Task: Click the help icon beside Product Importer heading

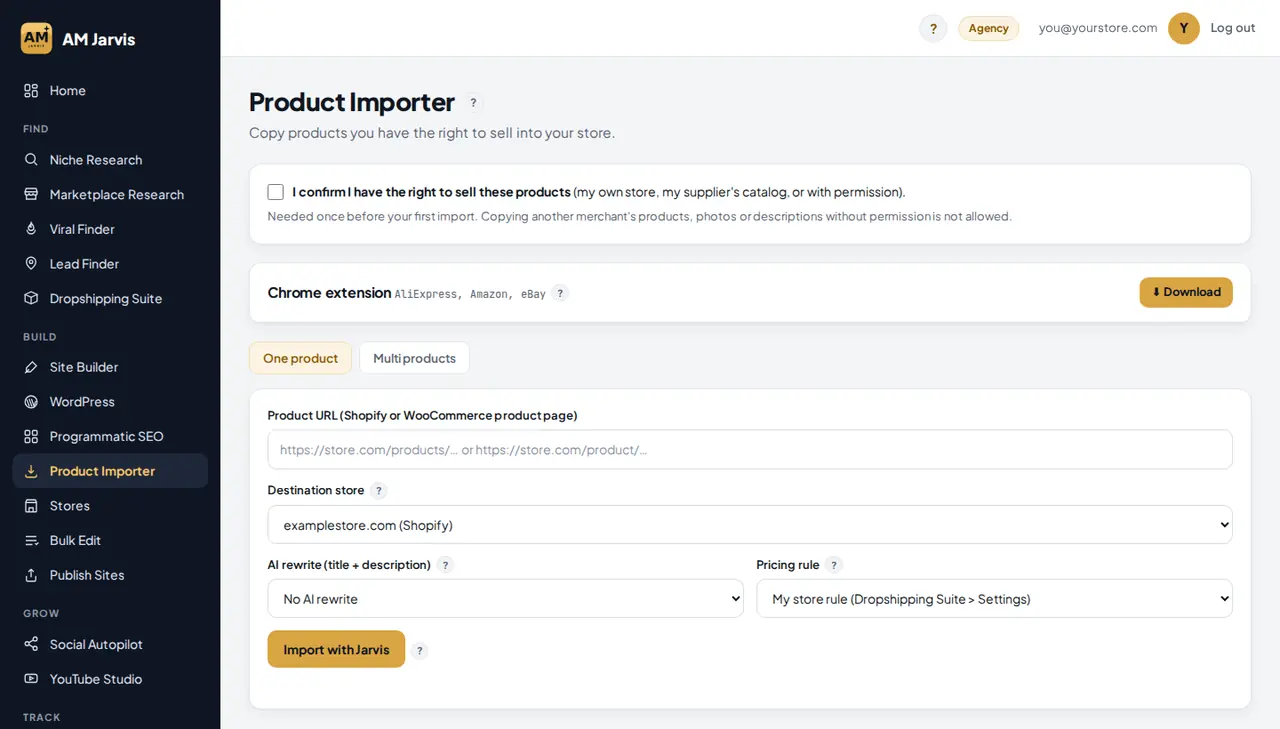Action: (474, 103)
